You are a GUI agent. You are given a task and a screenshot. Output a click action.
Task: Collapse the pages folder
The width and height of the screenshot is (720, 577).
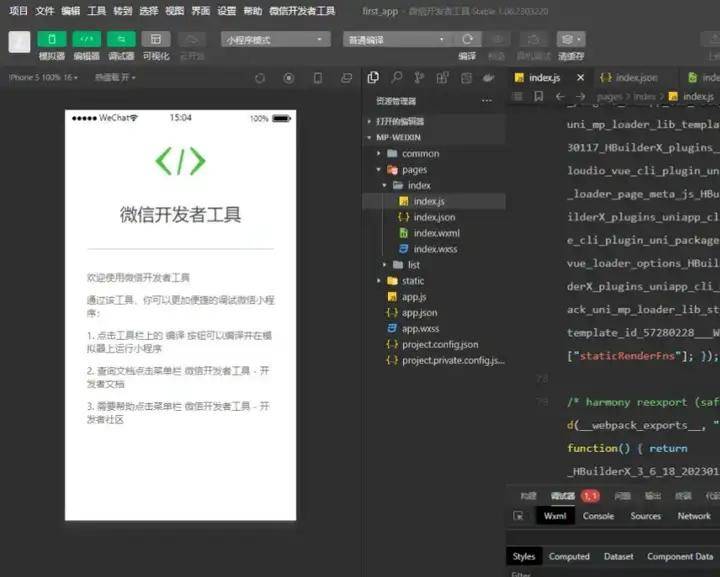[x=434, y=169]
